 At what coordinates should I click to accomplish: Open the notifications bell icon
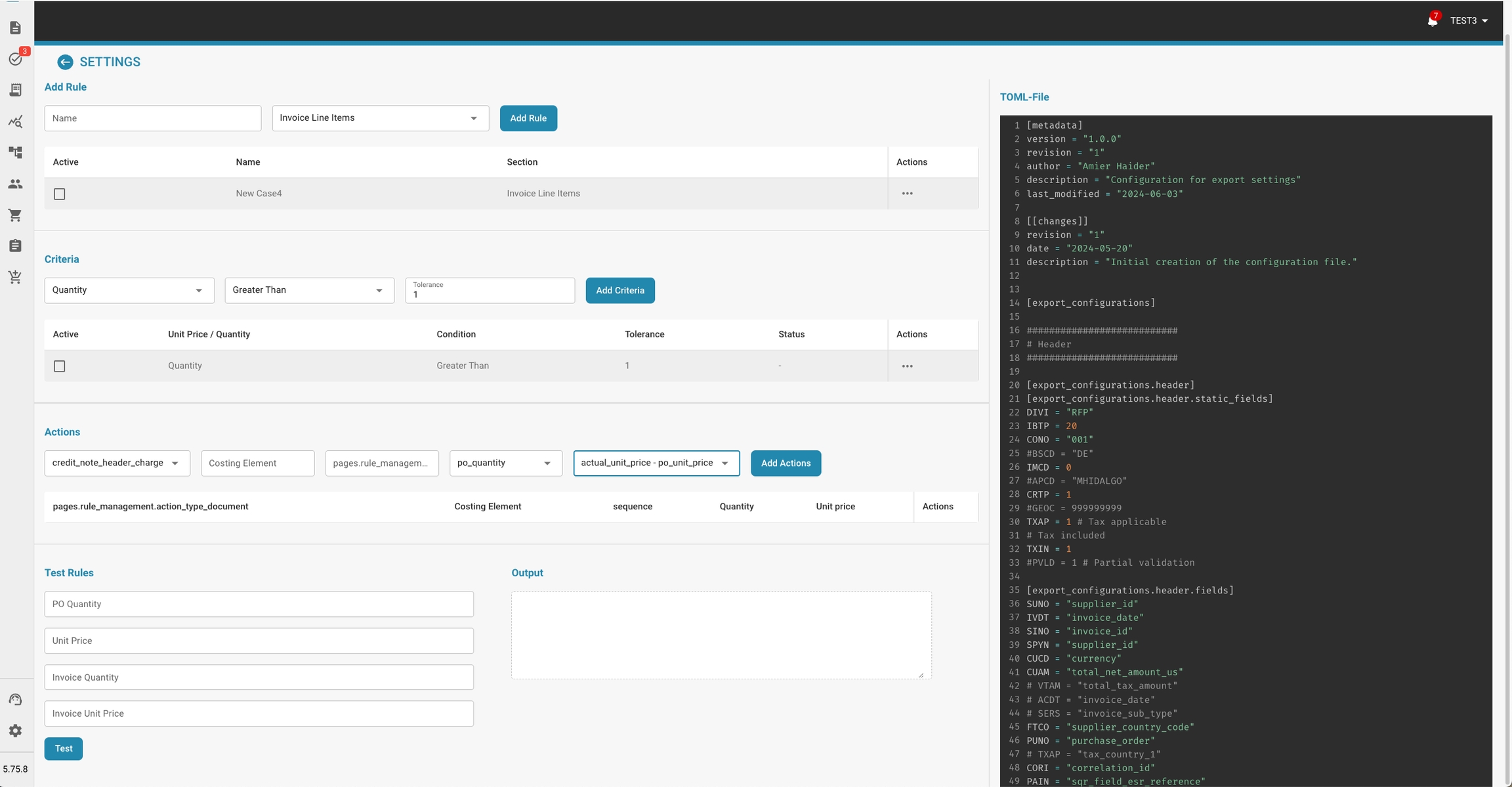pyautogui.click(x=1432, y=21)
